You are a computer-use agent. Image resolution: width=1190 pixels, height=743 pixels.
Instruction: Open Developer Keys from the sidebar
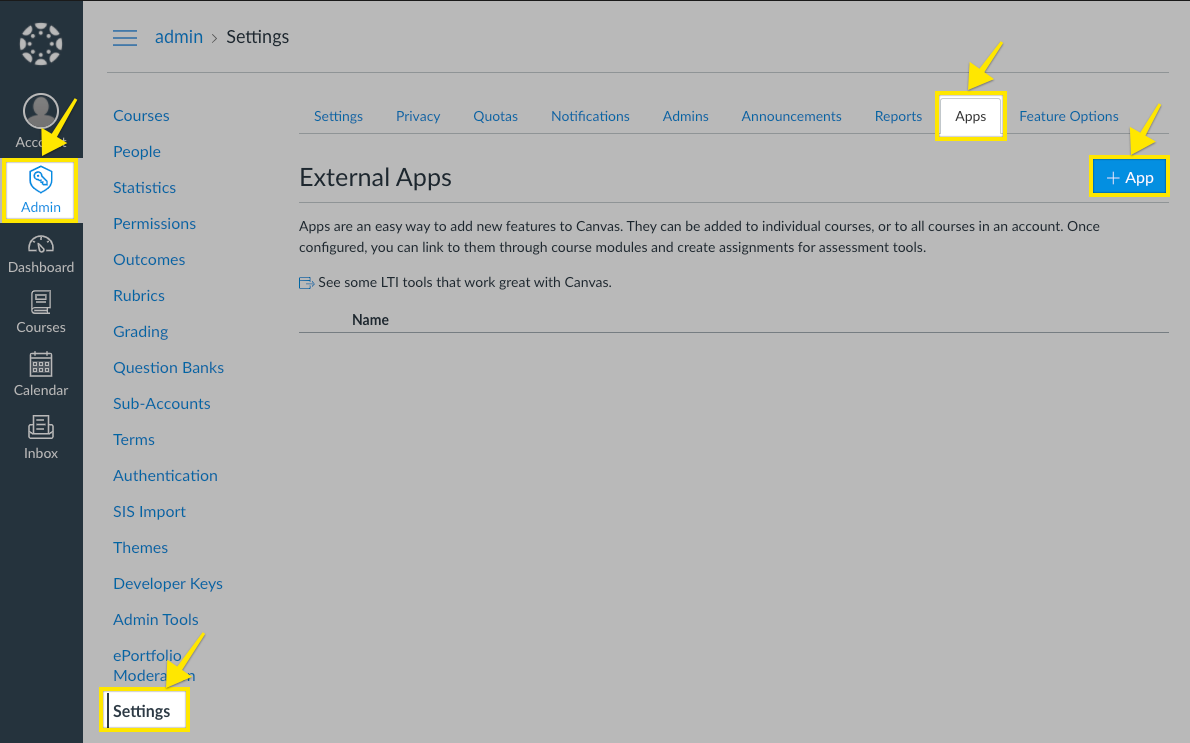click(x=167, y=583)
